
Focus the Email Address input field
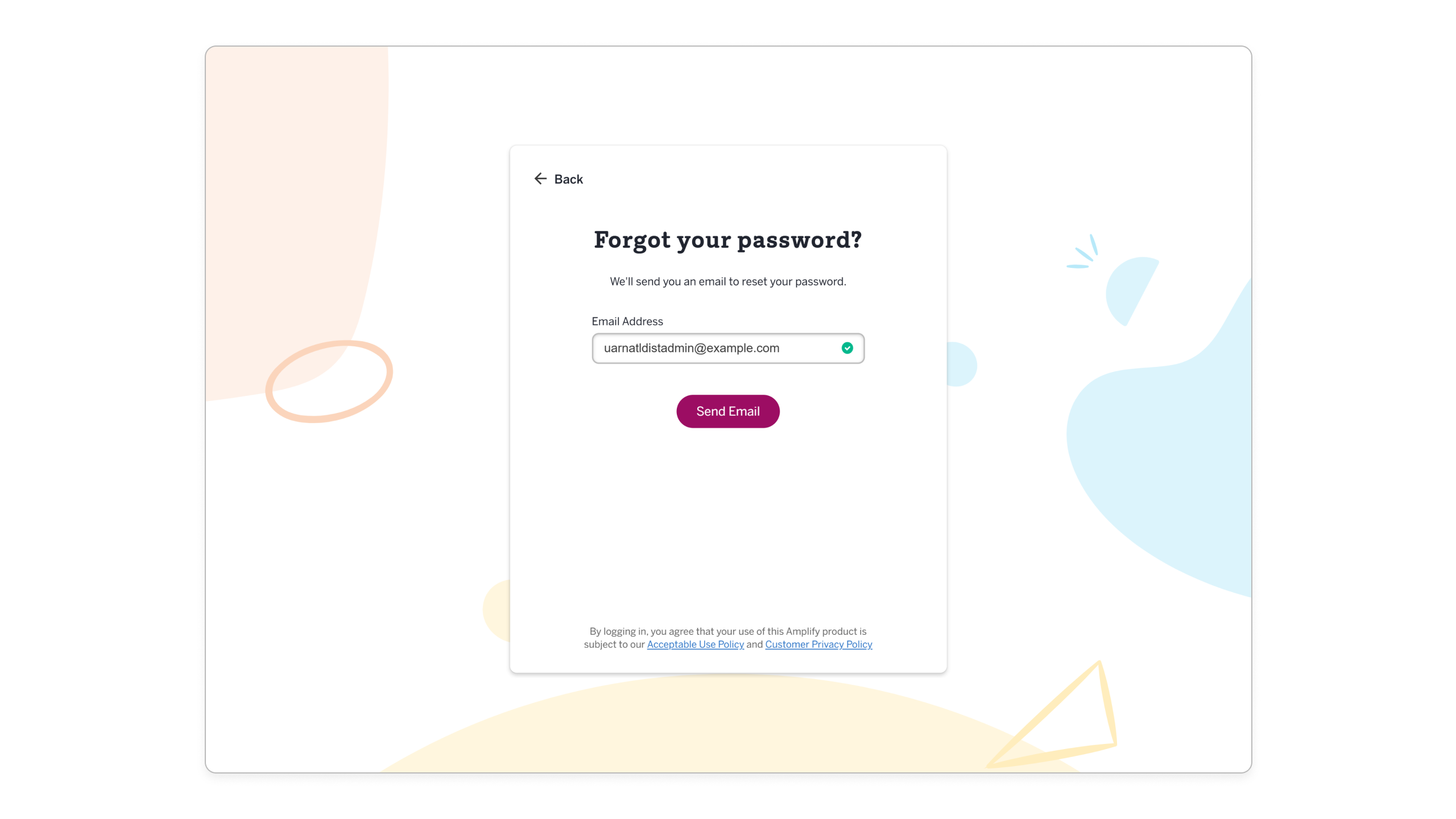point(717,348)
